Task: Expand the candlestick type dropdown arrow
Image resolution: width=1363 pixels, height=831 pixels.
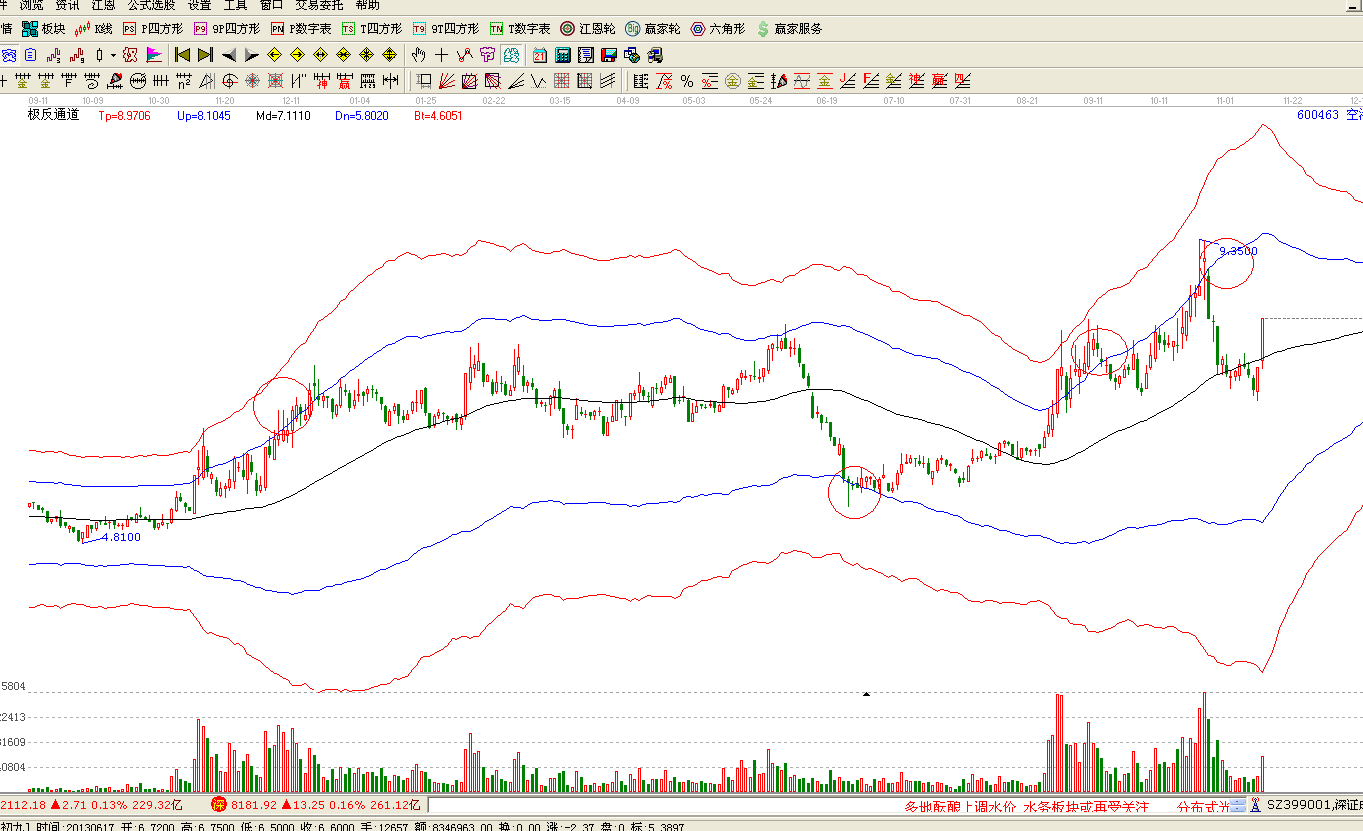Action: (x=113, y=54)
